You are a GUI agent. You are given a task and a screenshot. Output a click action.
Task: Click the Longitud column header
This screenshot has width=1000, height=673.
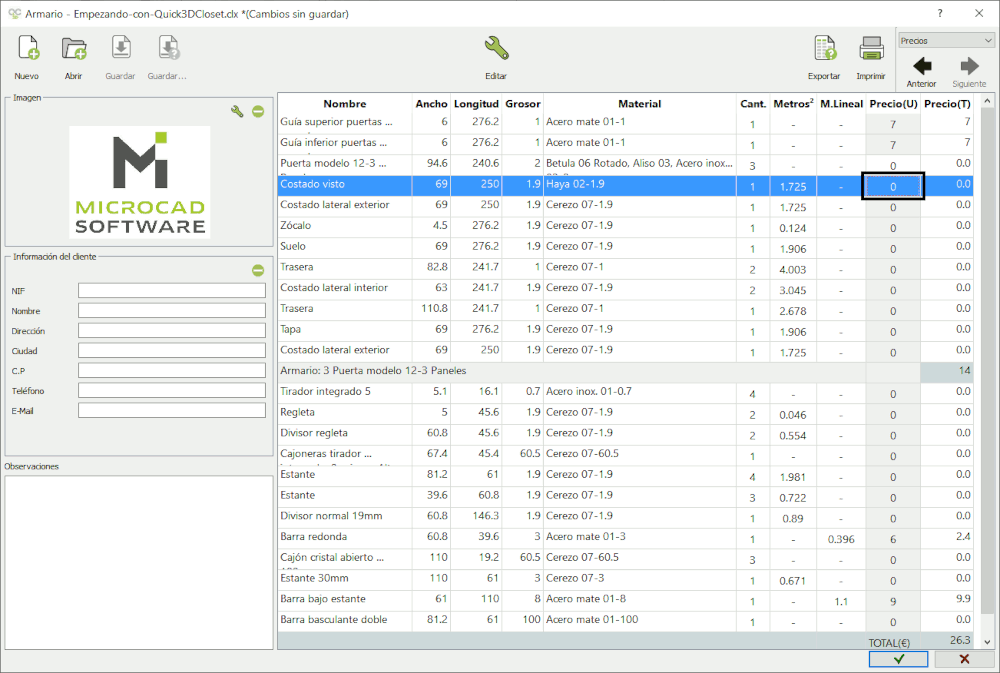[x=476, y=103]
